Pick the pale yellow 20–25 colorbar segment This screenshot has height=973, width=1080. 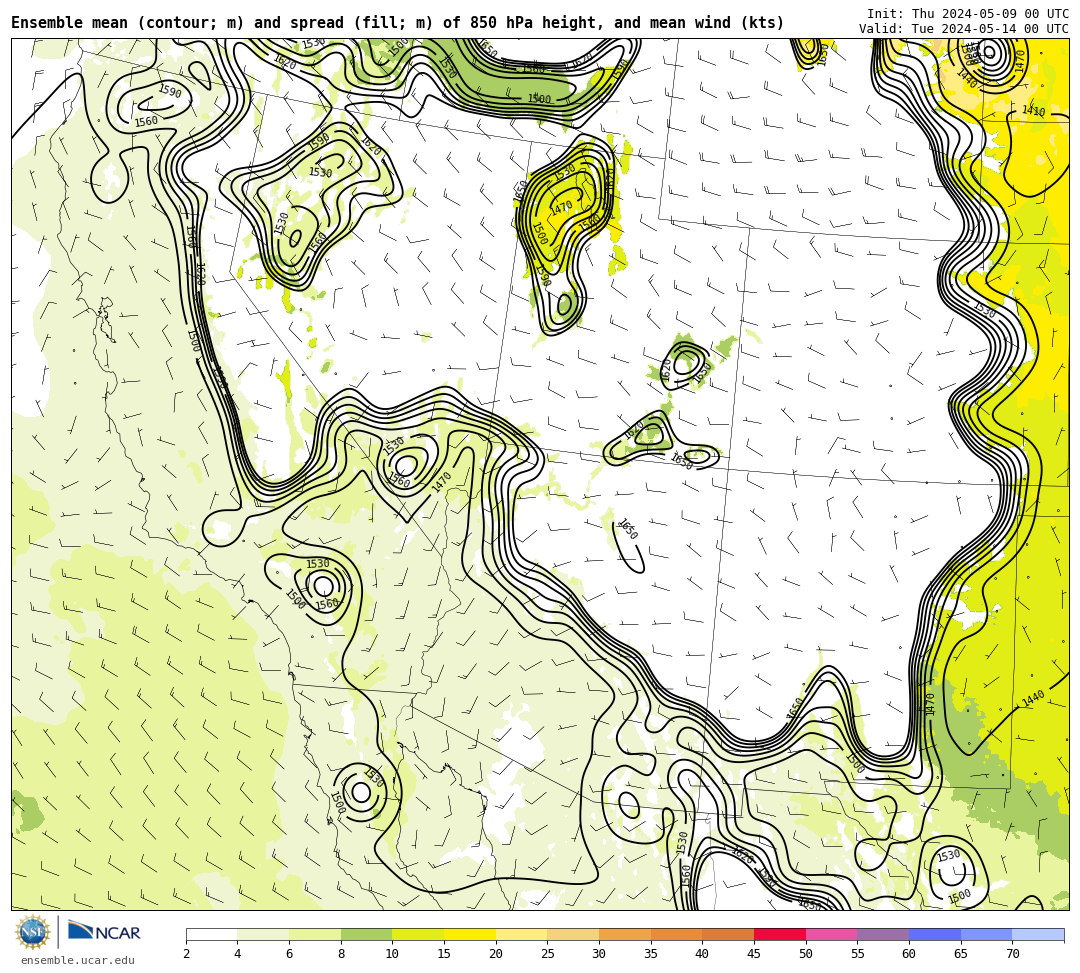coord(521,935)
